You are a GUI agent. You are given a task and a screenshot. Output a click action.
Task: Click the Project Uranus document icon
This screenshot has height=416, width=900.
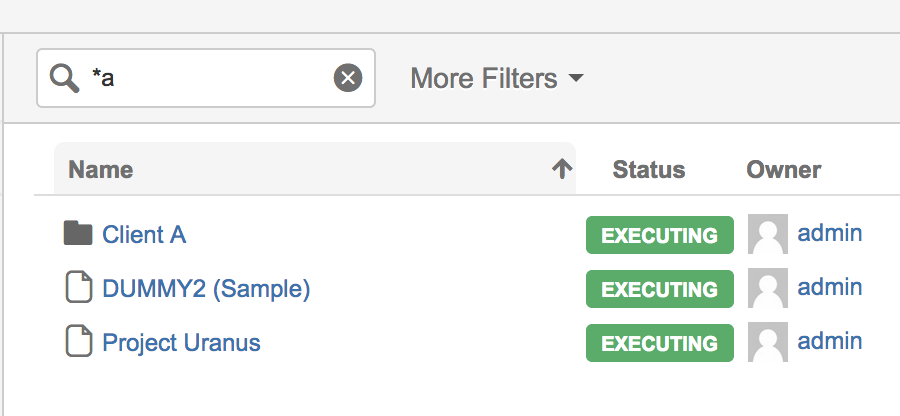[78, 343]
